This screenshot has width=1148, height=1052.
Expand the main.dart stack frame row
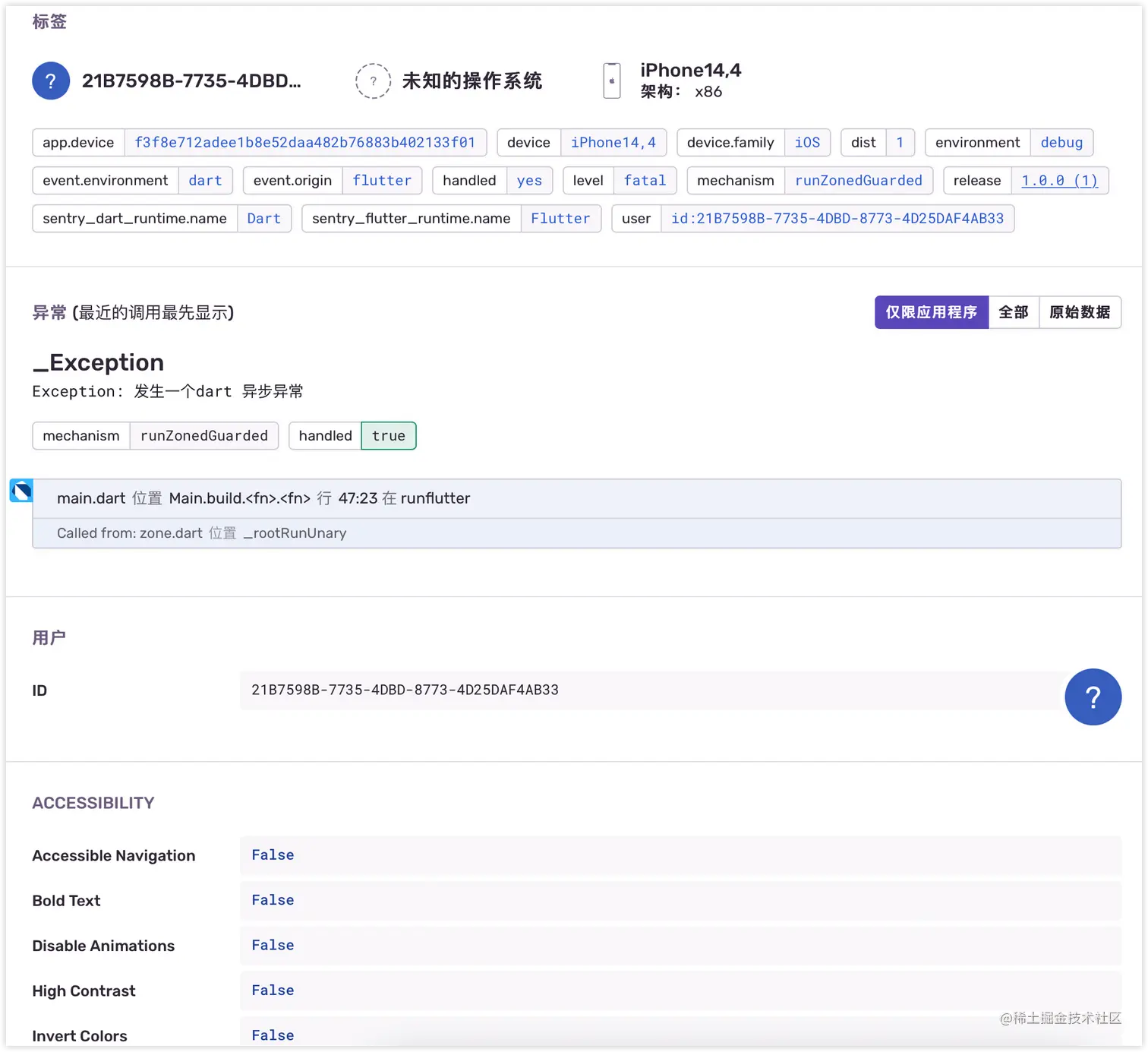[577, 498]
